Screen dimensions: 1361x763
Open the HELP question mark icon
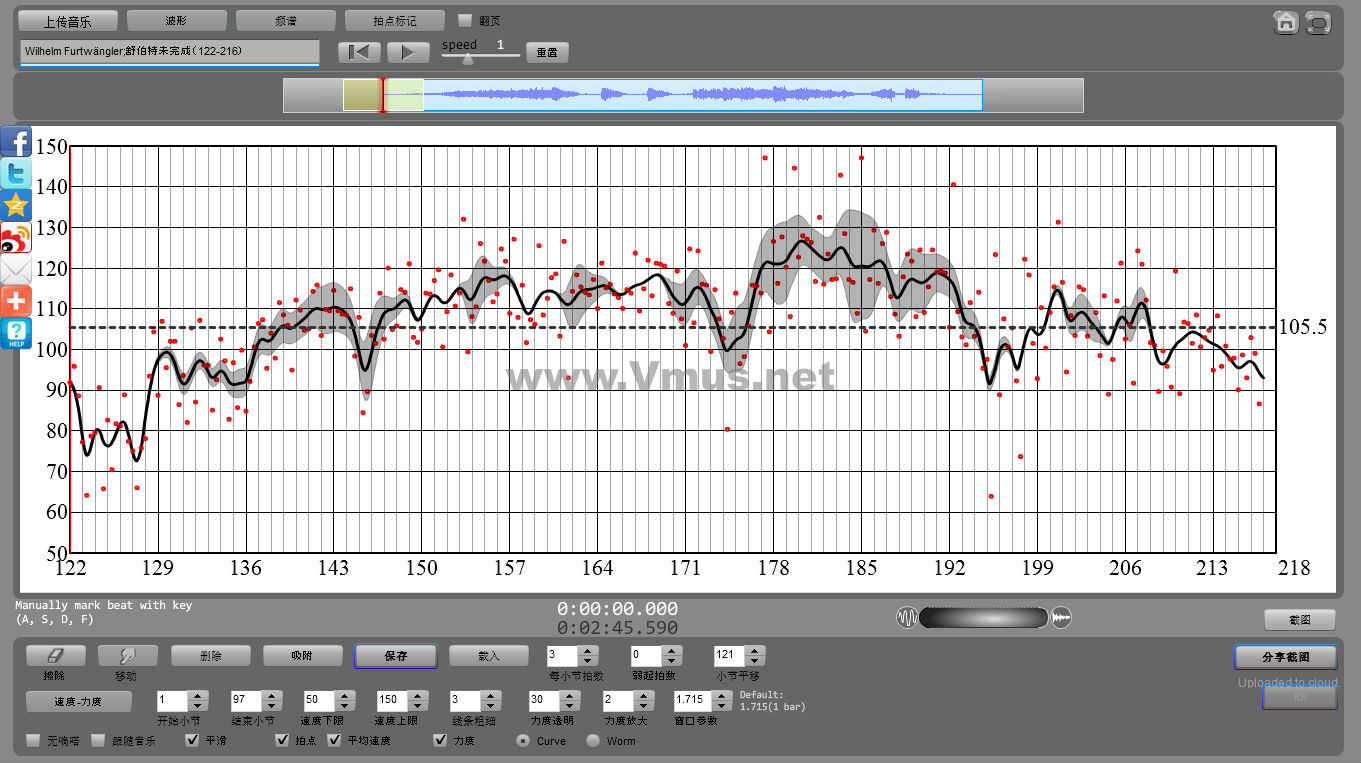click(16, 333)
